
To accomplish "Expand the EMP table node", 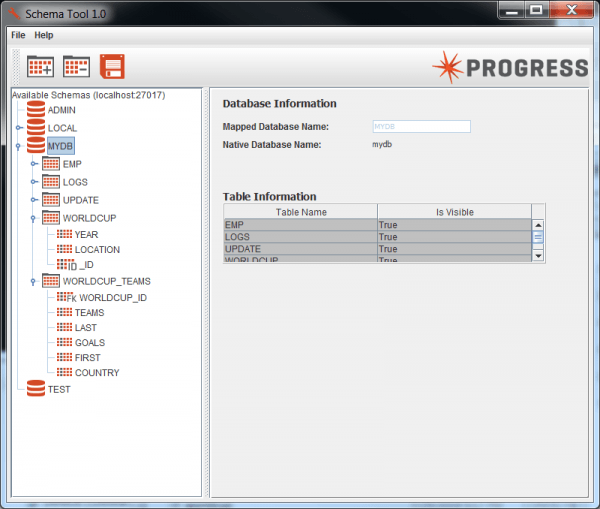I will pyautogui.click(x=33, y=164).
